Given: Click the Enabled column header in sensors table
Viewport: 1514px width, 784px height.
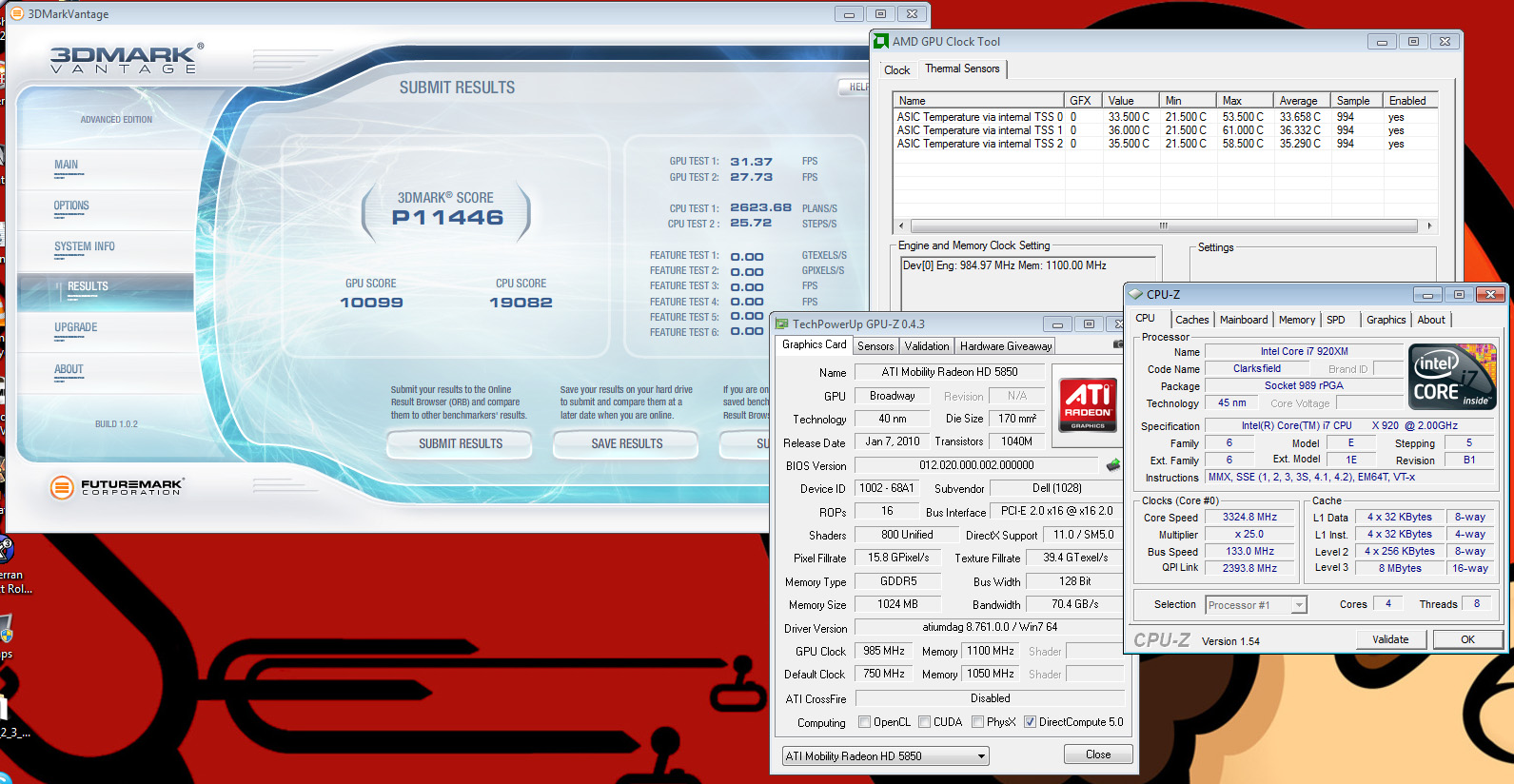Looking at the screenshot, I should tap(1410, 101).
